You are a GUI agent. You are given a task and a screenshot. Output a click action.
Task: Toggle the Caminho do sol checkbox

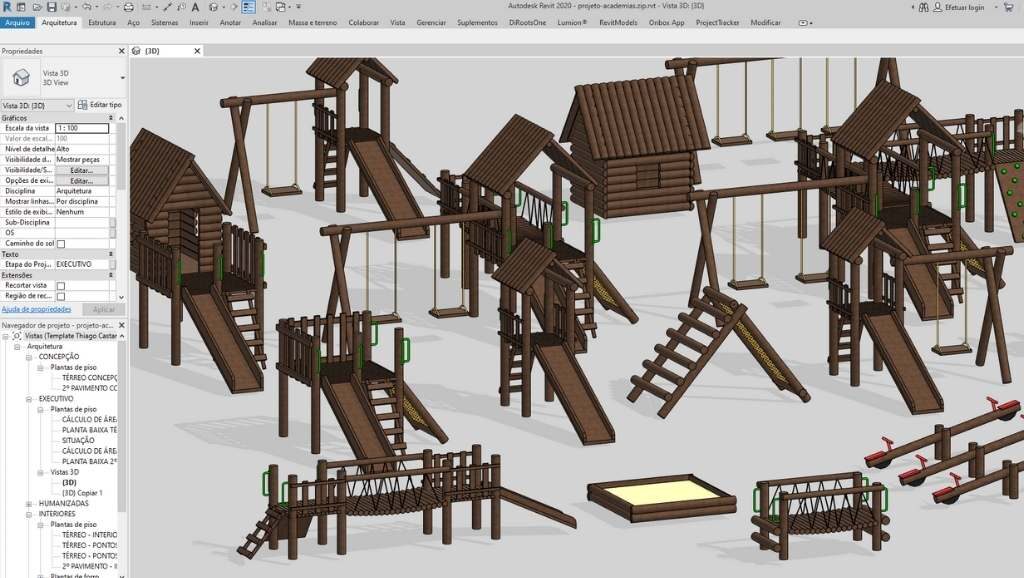[61, 243]
